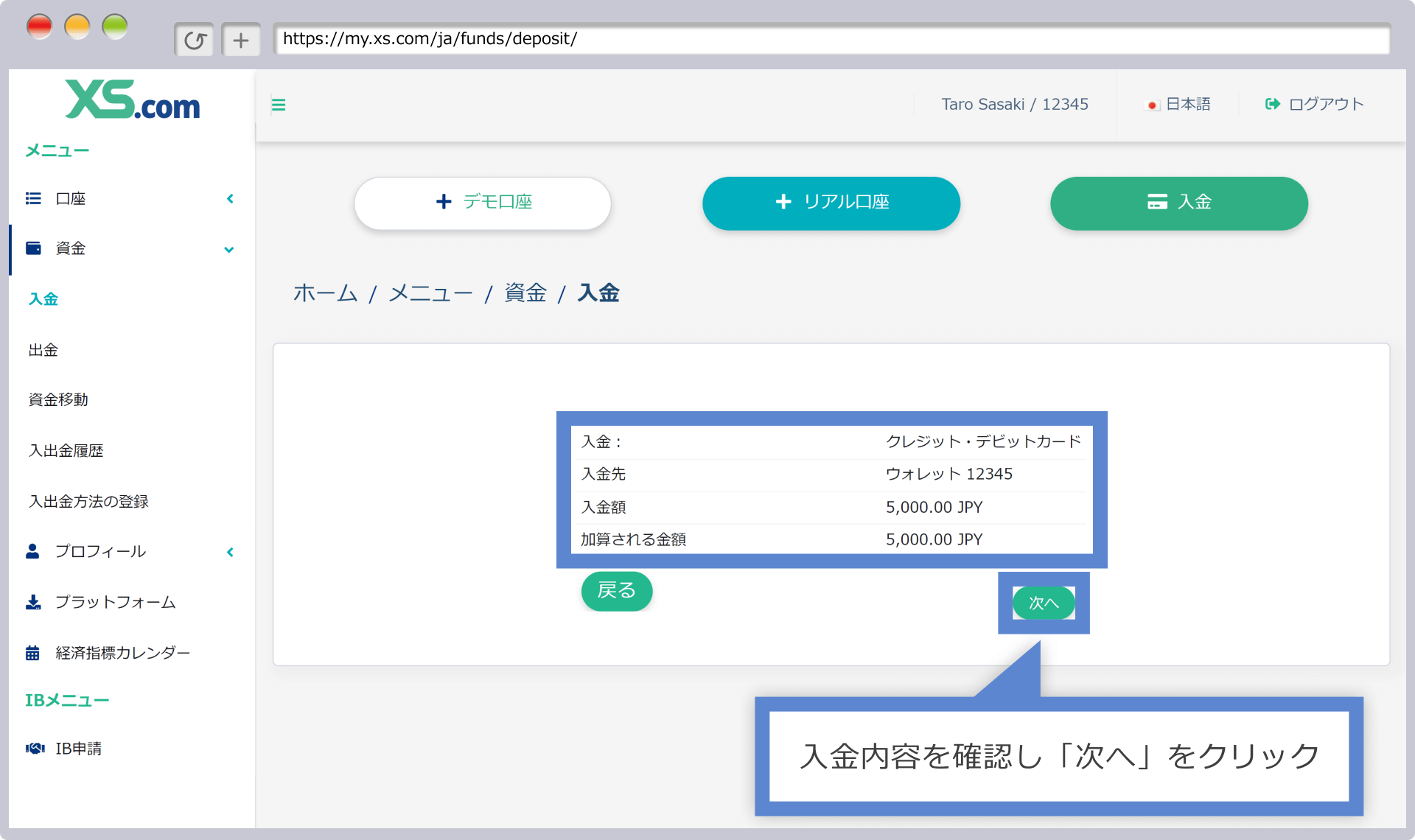This screenshot has width=1415, height=840.
Task: Toggle the hamburger menu icon
Action: point(279,105)
